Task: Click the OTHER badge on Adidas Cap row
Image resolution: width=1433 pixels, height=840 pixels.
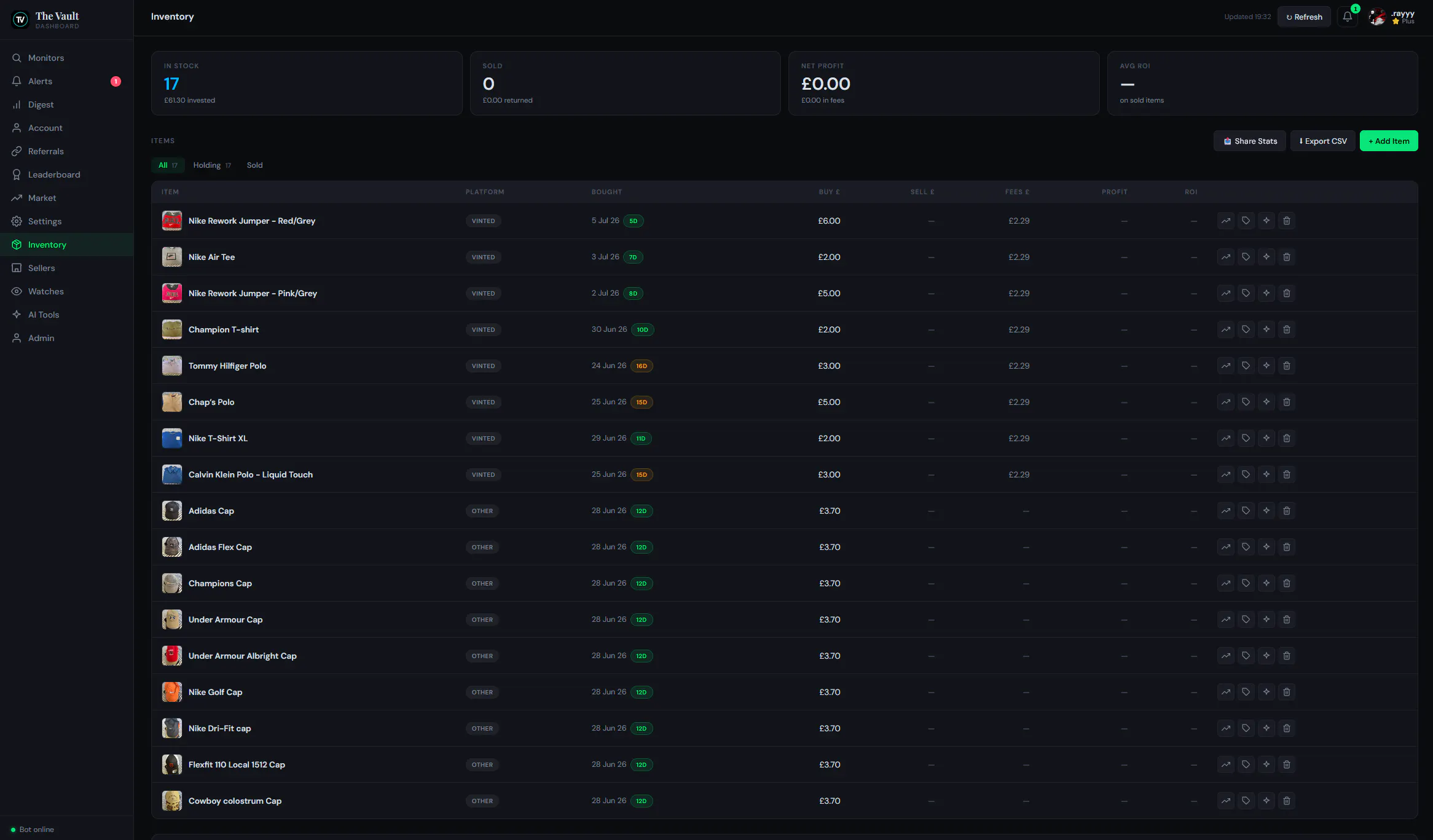Action: pos(482,511)
